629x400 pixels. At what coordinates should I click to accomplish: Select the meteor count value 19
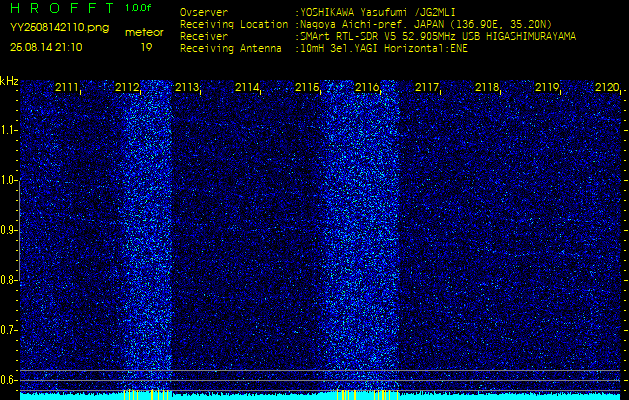point(146,47)
